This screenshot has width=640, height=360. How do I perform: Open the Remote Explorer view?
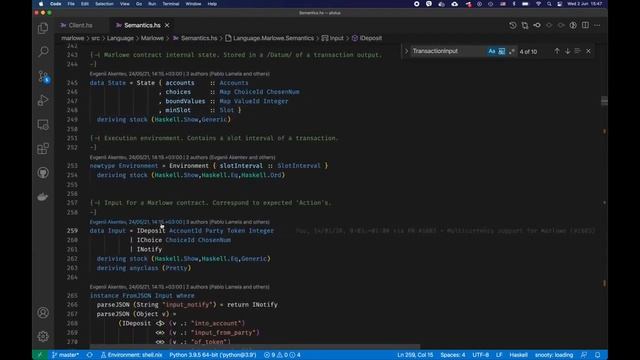43,124
